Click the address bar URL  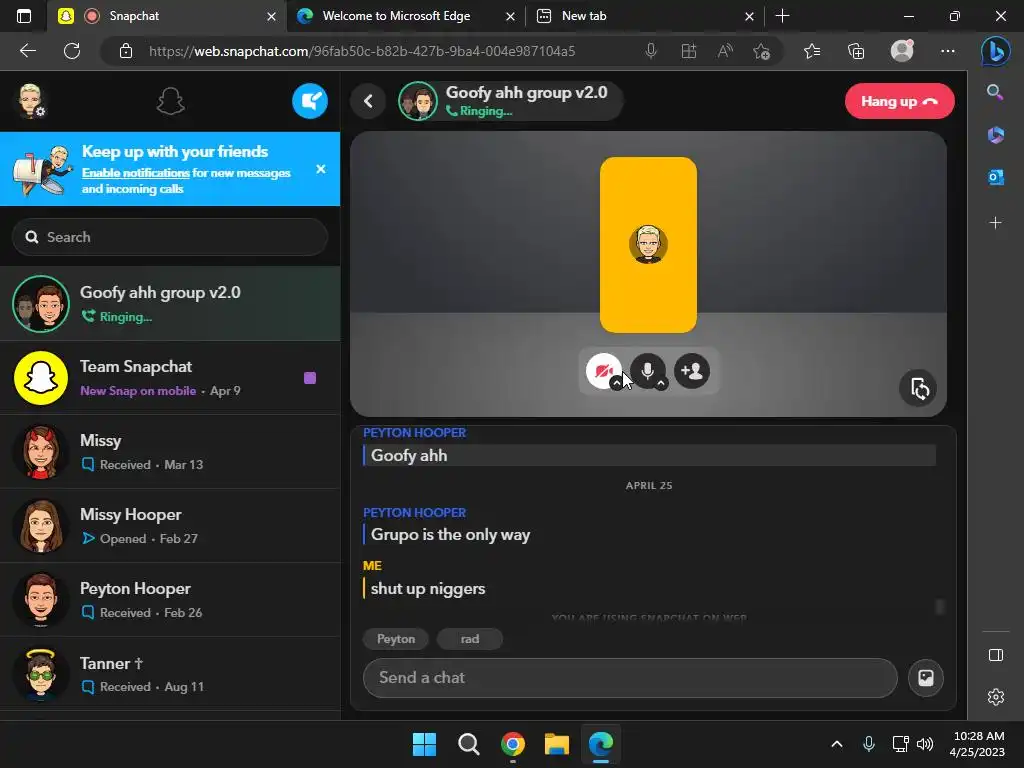[362, 51]
